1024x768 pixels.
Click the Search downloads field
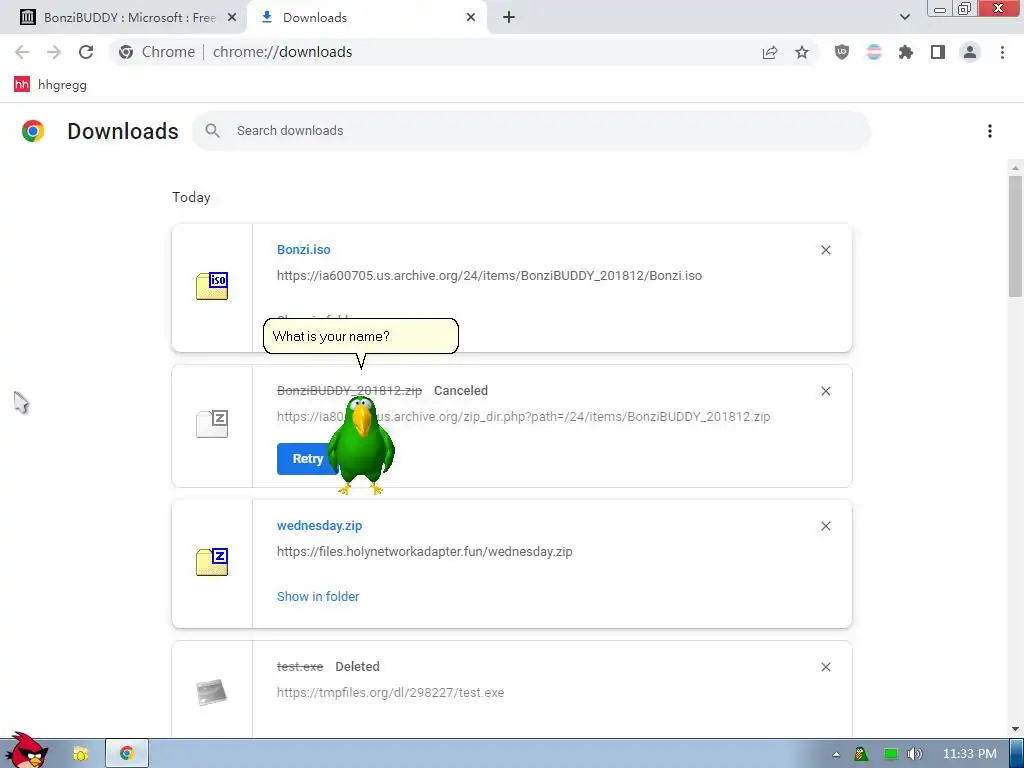tap(531, 131)
